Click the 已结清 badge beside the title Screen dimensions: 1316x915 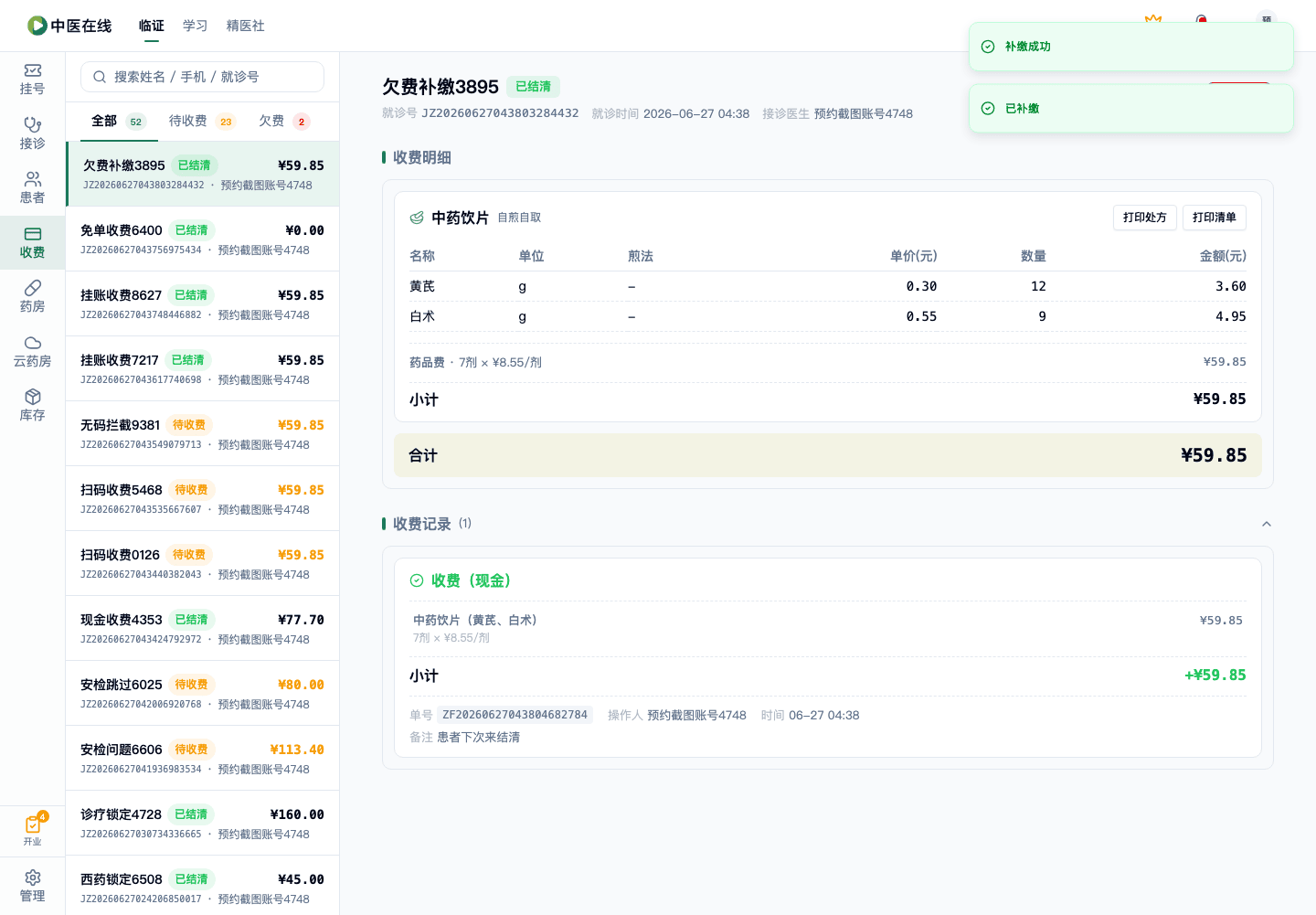click(533, 87)
